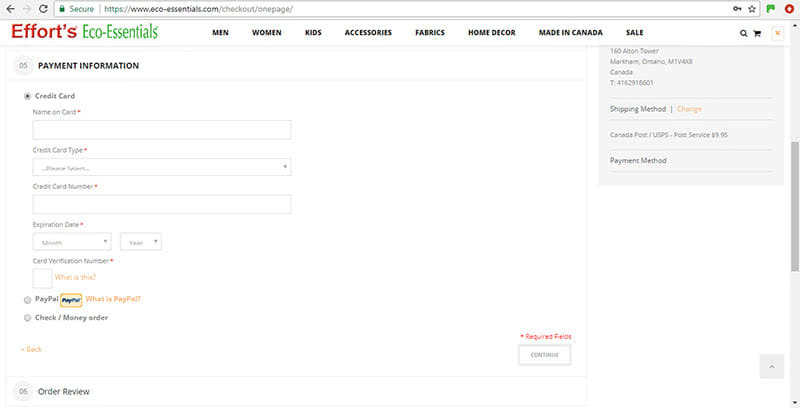Image resolution: width=800 pixels, height=408 pixels.
Task: Choose the Check / Money order option
Action: (x=27, y=318)
